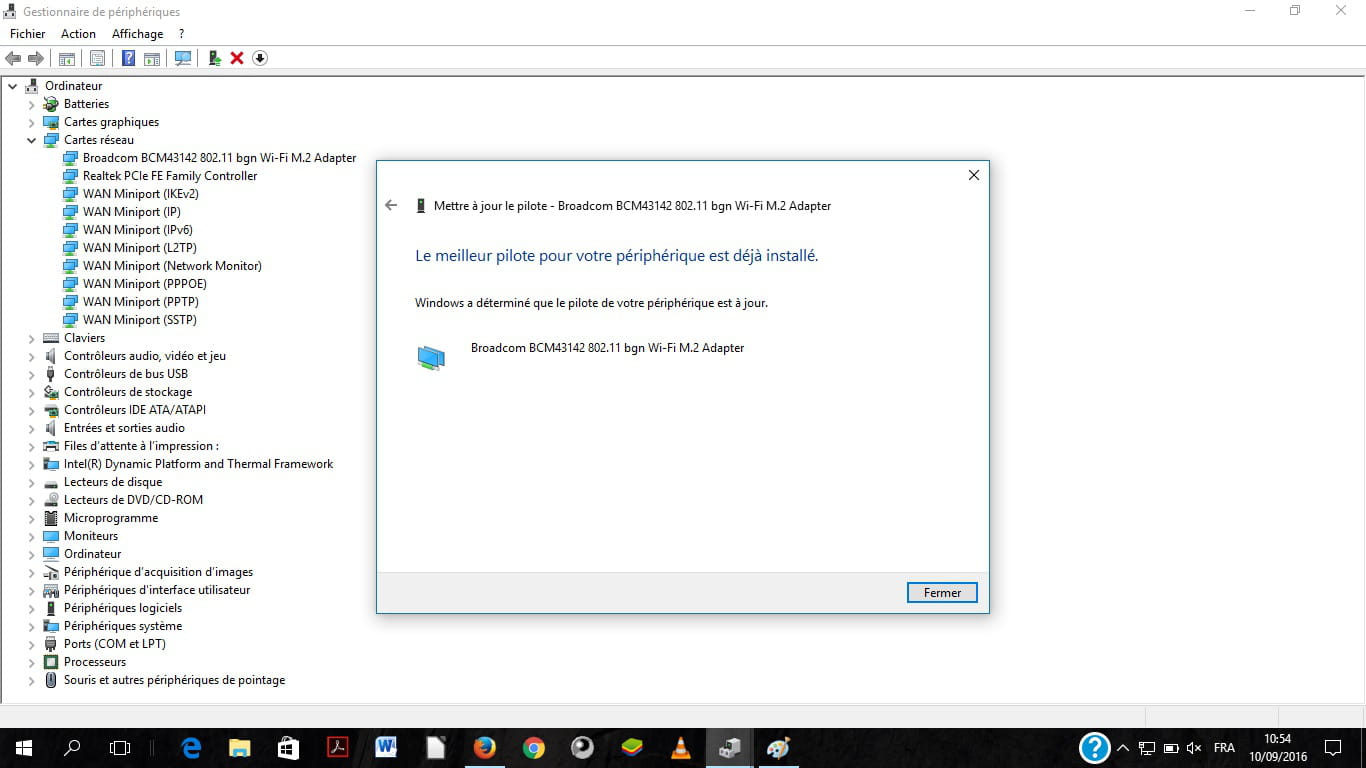Collapse the Cartes réseau category
The width and height of the screenshot is (1366, 768).
[32, 140]
